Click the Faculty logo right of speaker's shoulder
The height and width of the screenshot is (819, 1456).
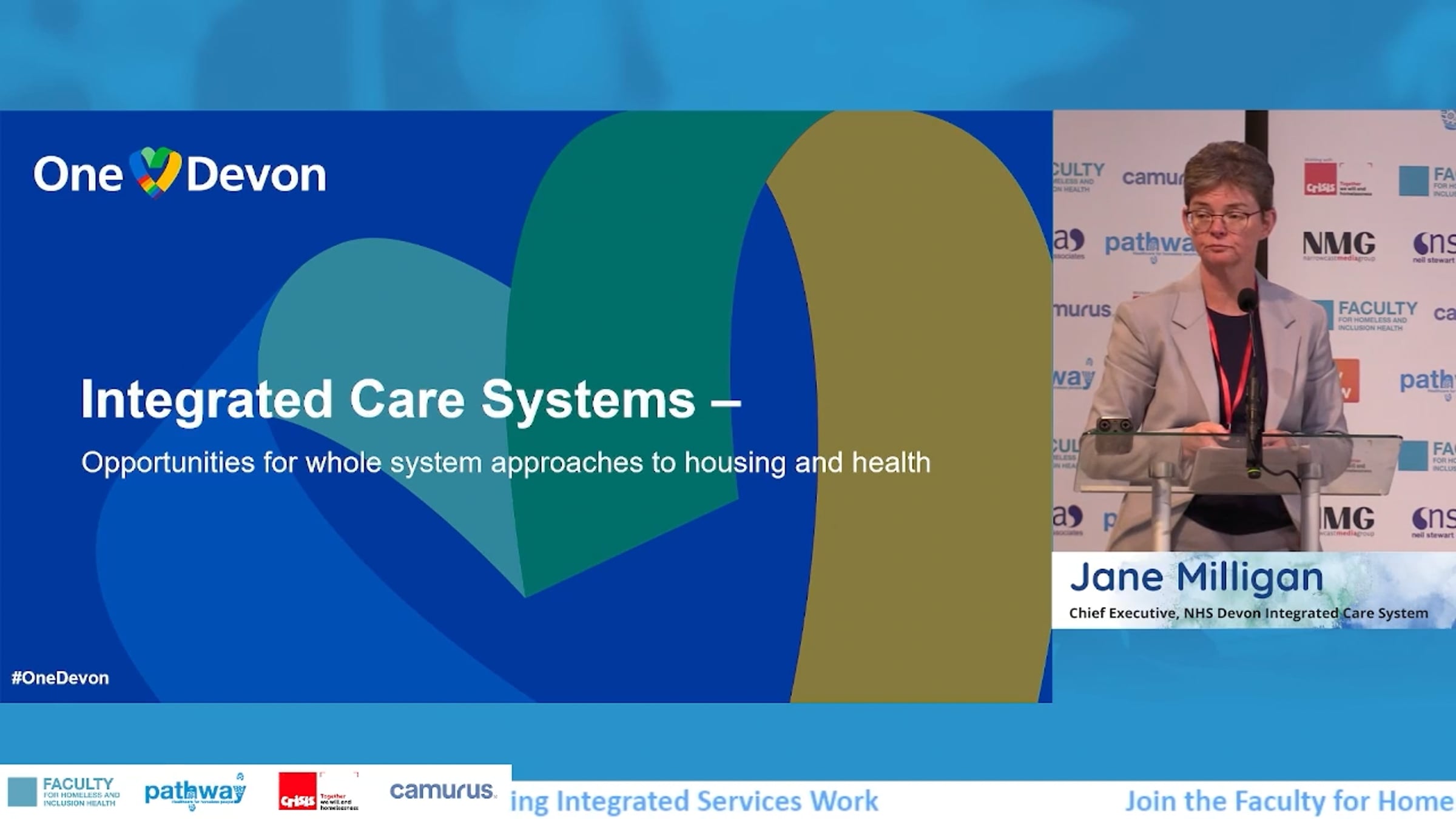coord(1365,315)
